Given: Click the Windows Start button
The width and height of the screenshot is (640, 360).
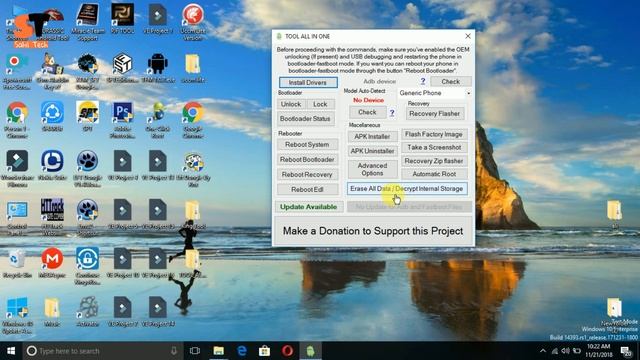Looking at the screenshot, I should tap(11, 351).
